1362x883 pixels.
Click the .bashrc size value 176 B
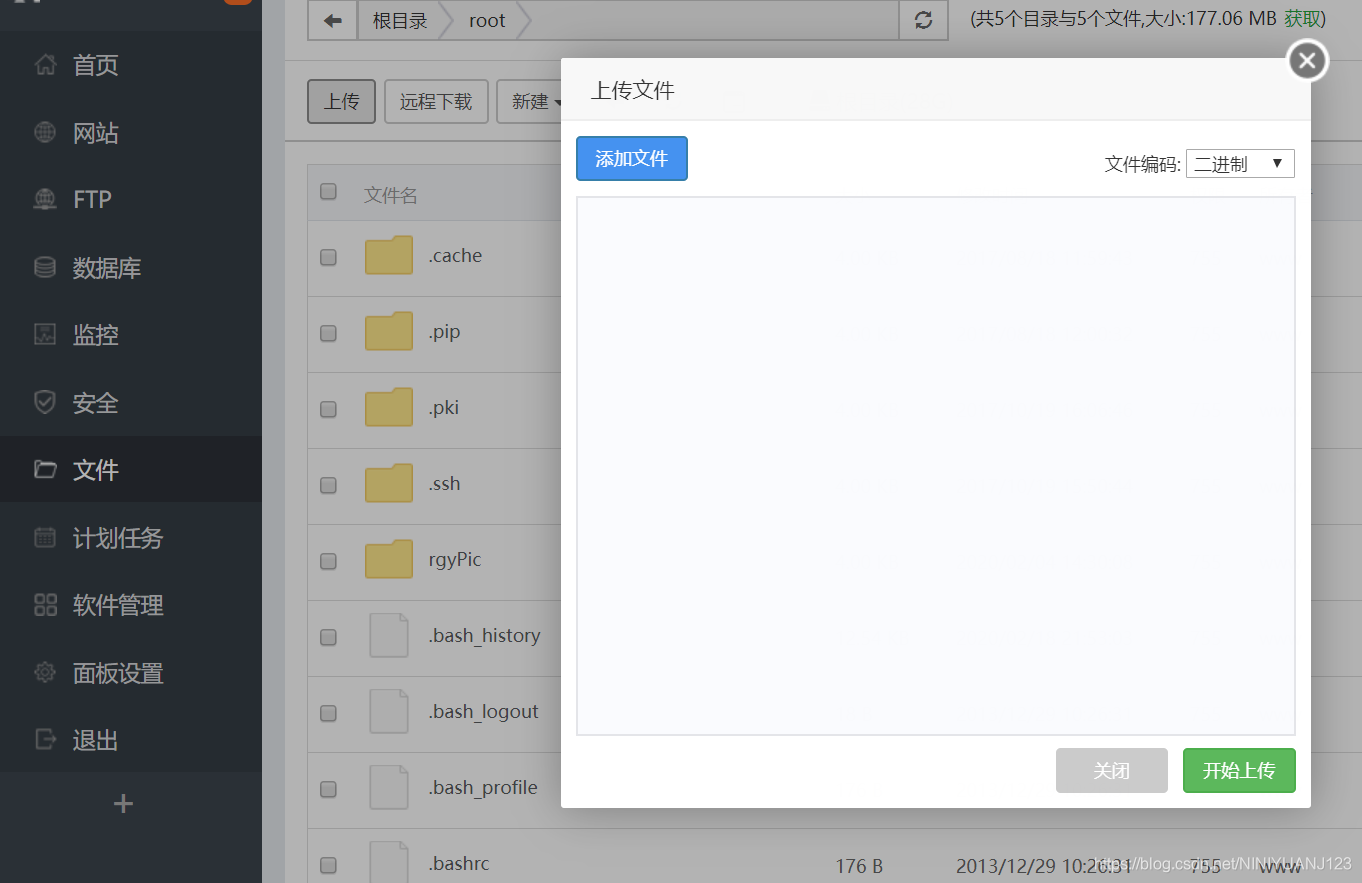tap(859, 866)
